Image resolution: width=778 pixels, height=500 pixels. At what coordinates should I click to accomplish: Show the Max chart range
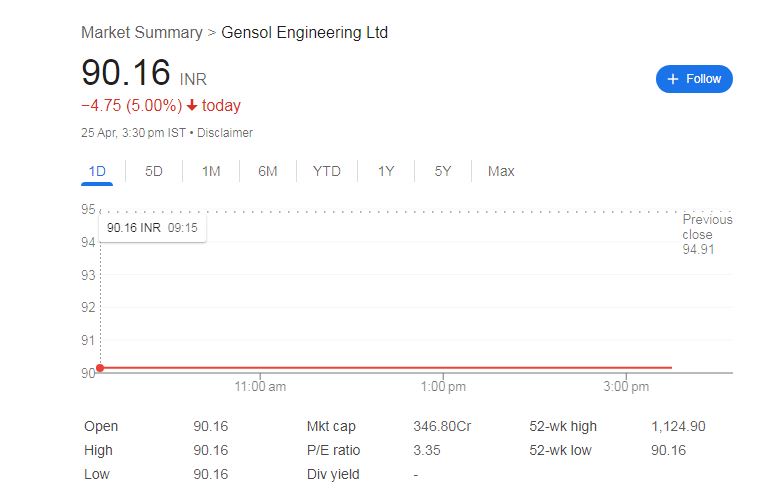[501, 171]
